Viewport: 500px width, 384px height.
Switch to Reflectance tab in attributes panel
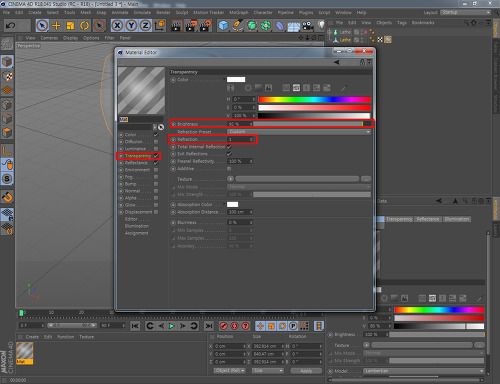(428, 219)
